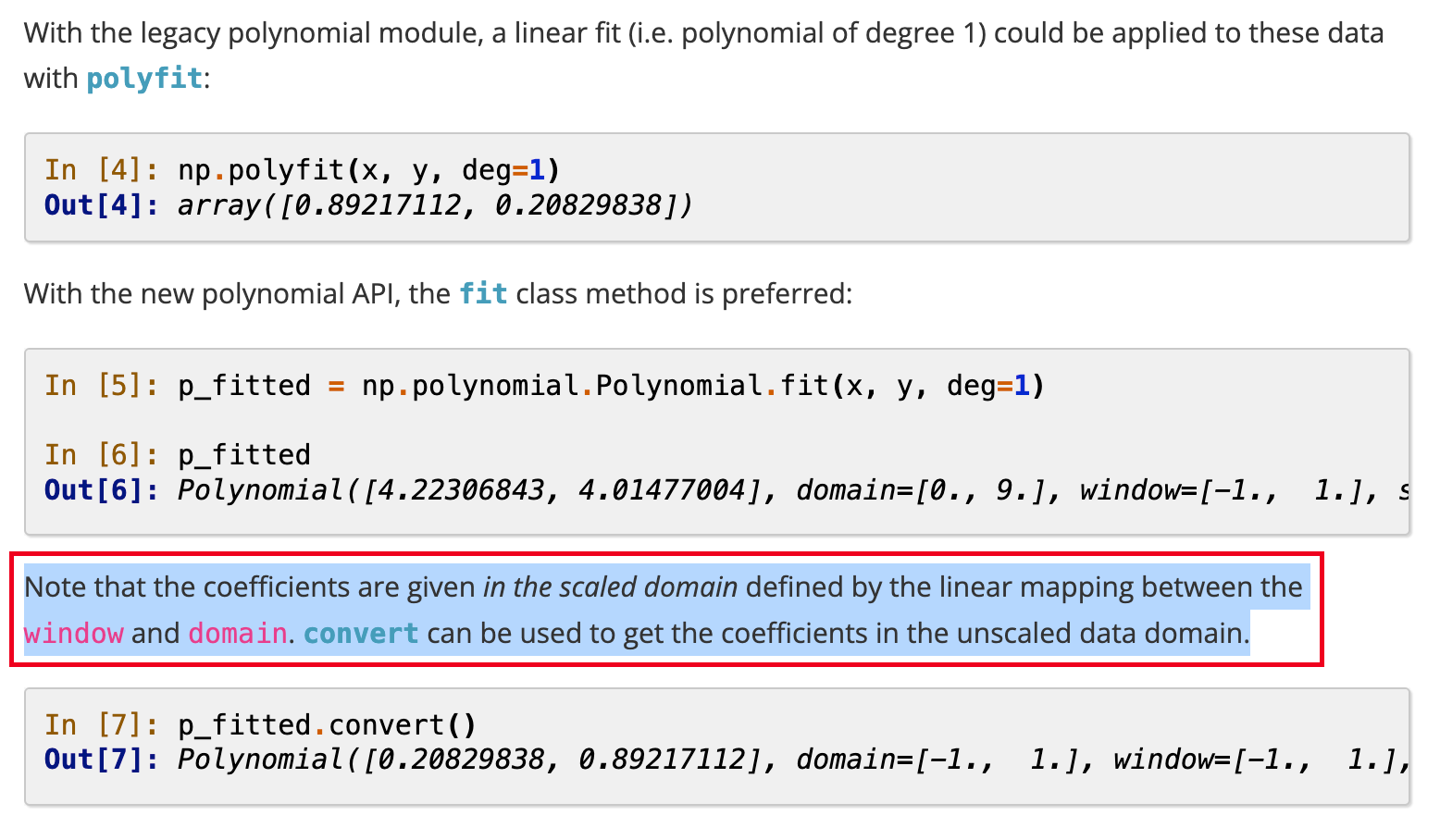Click the Polynomial output in Out[7]
1440x840 pixels.
click(x=463, y=760)
